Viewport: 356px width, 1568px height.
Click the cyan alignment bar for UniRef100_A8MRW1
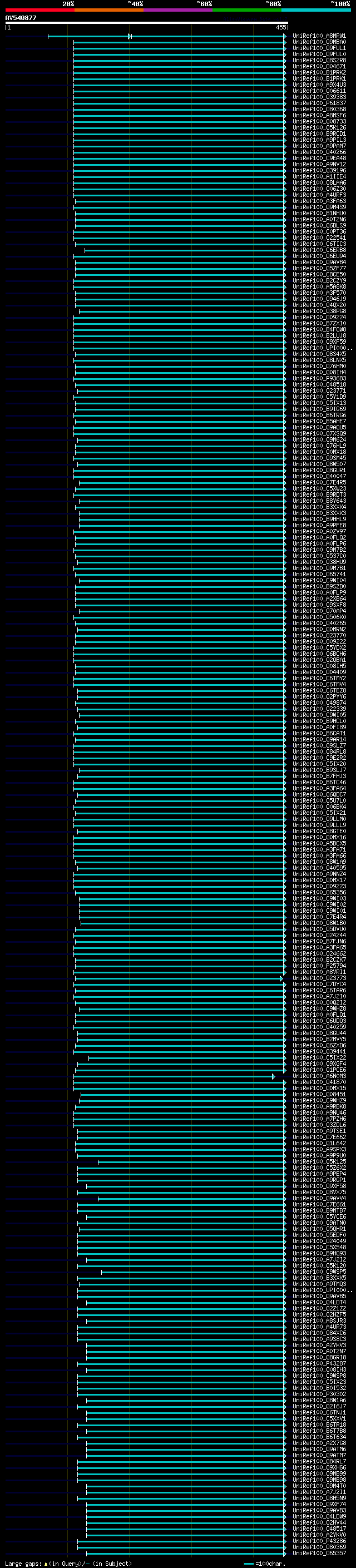[167, 37]
